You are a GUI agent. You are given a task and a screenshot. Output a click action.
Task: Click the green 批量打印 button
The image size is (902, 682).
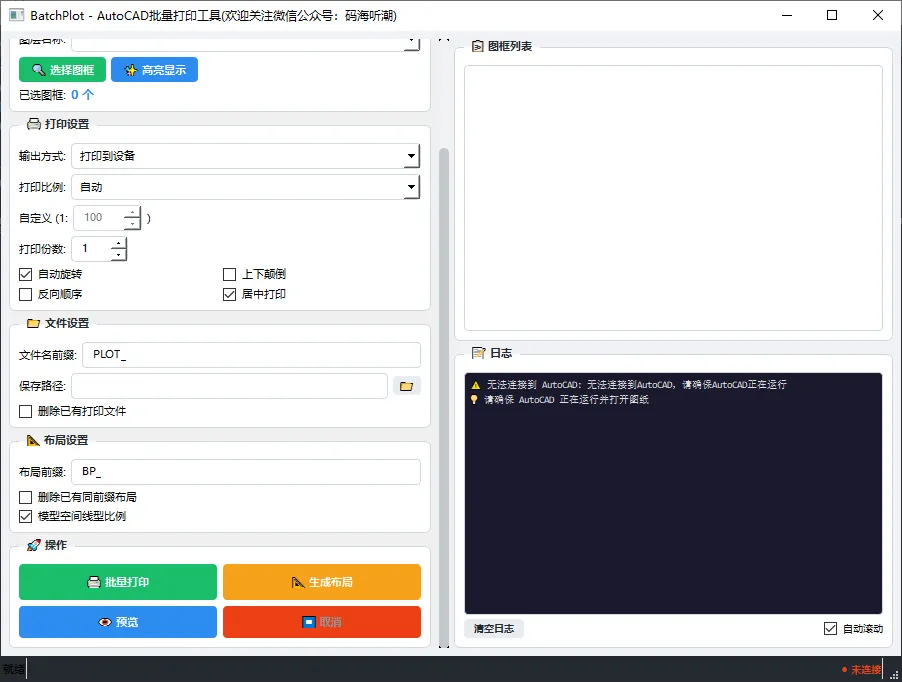(118, 582)
